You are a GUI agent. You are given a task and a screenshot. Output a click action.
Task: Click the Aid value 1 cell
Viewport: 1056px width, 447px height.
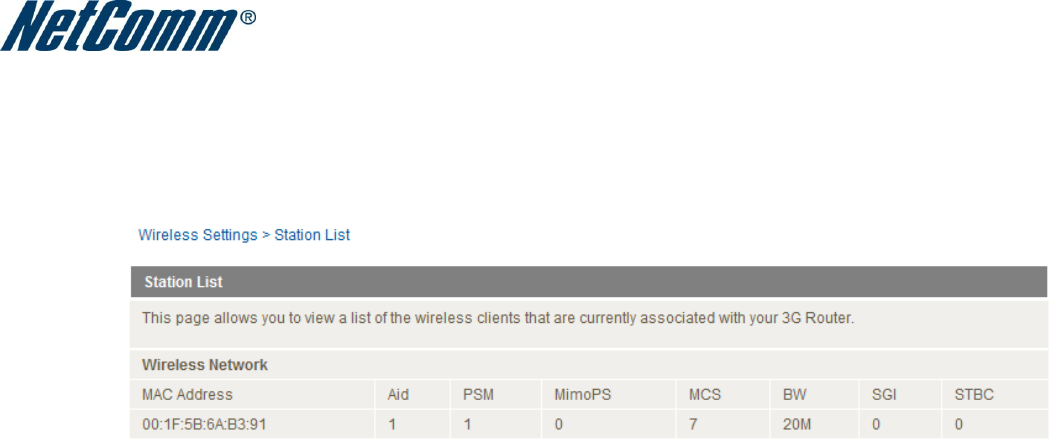point(392,424)
